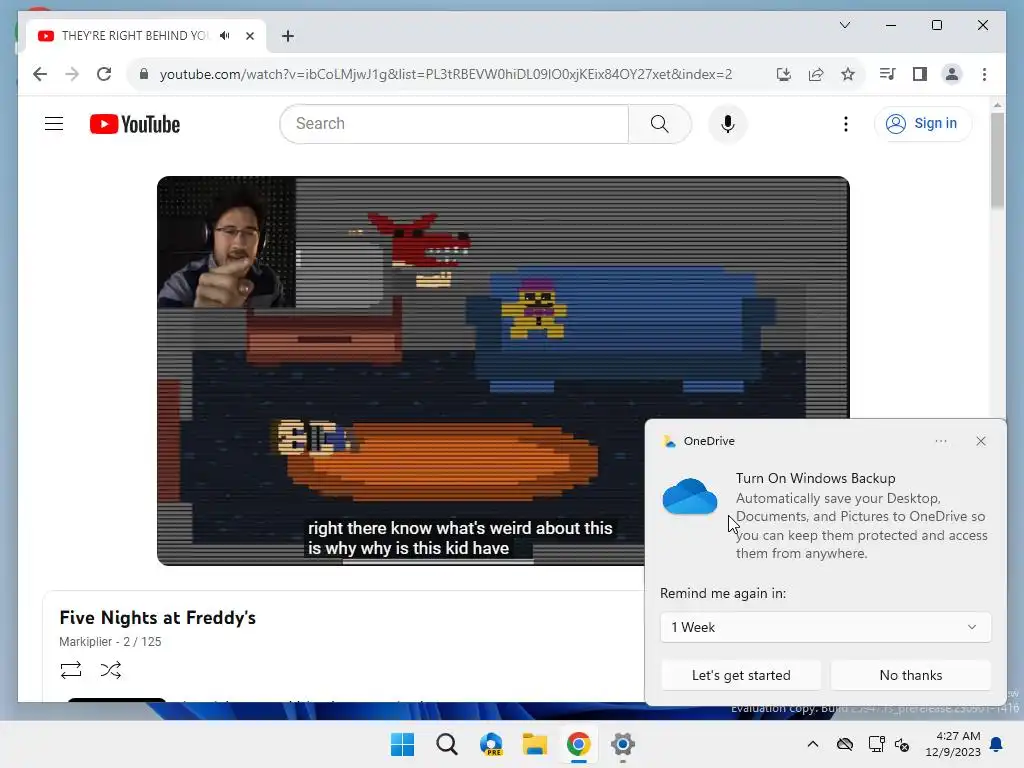Focus the YouTube Search field

455,123
